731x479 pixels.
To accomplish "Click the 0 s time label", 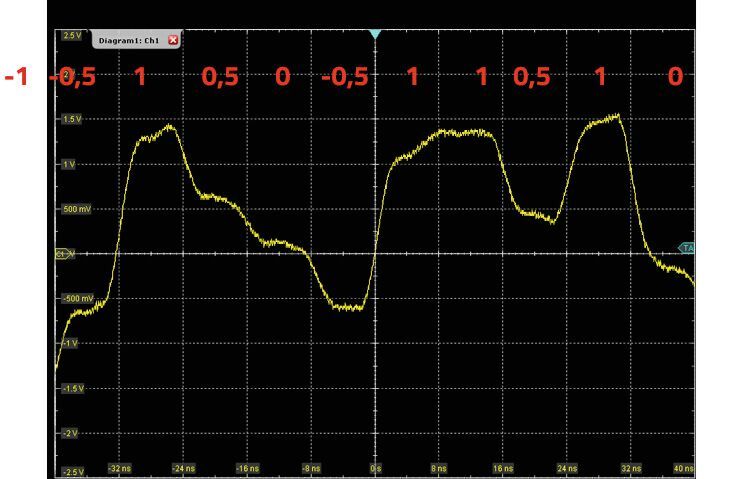I will 376,468.
